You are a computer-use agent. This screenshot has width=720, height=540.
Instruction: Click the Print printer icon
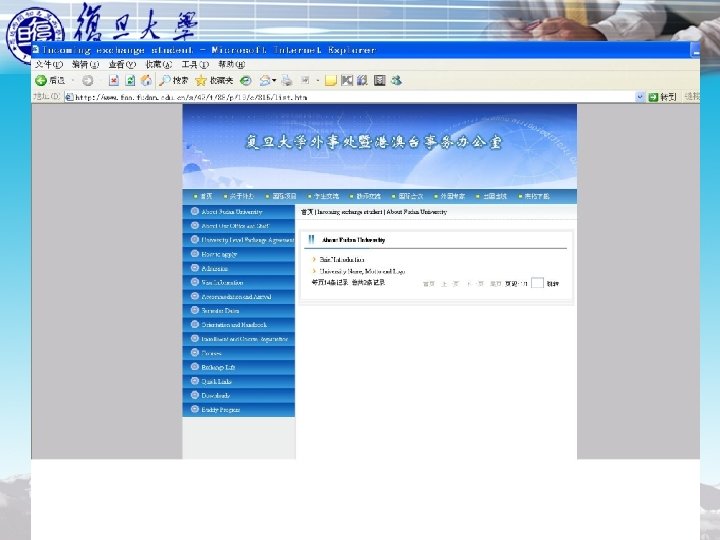click(287, 81)
